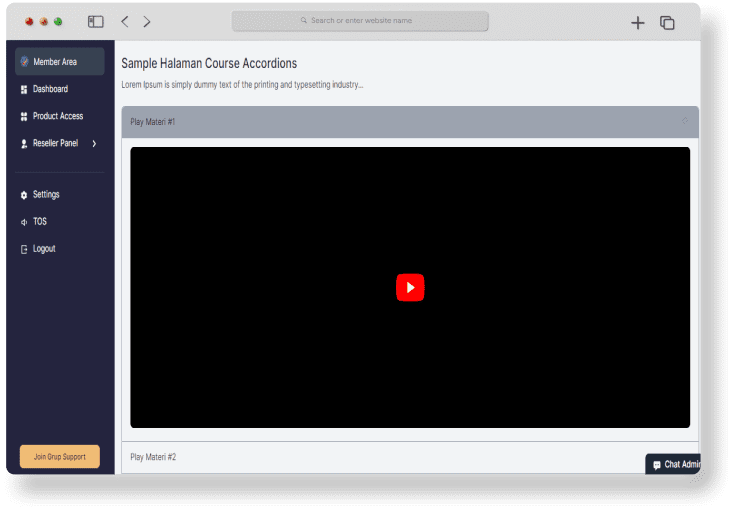This screenshot has height=510, width=733.
Task: Click the Logout door icon
Action: 24,249
